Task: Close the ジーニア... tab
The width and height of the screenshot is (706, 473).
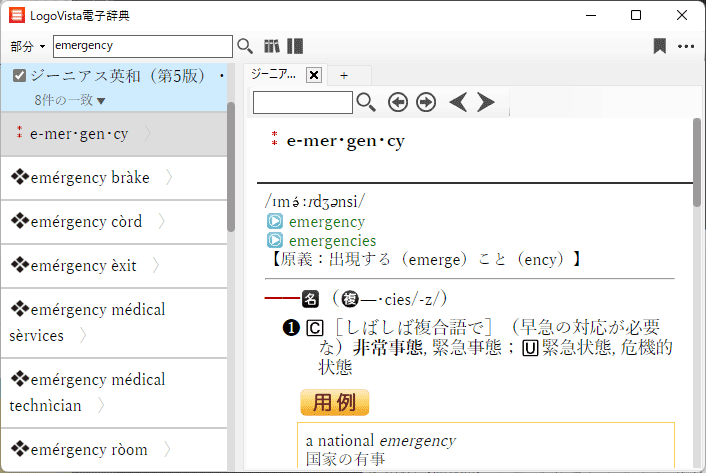Action: (313, 75)
